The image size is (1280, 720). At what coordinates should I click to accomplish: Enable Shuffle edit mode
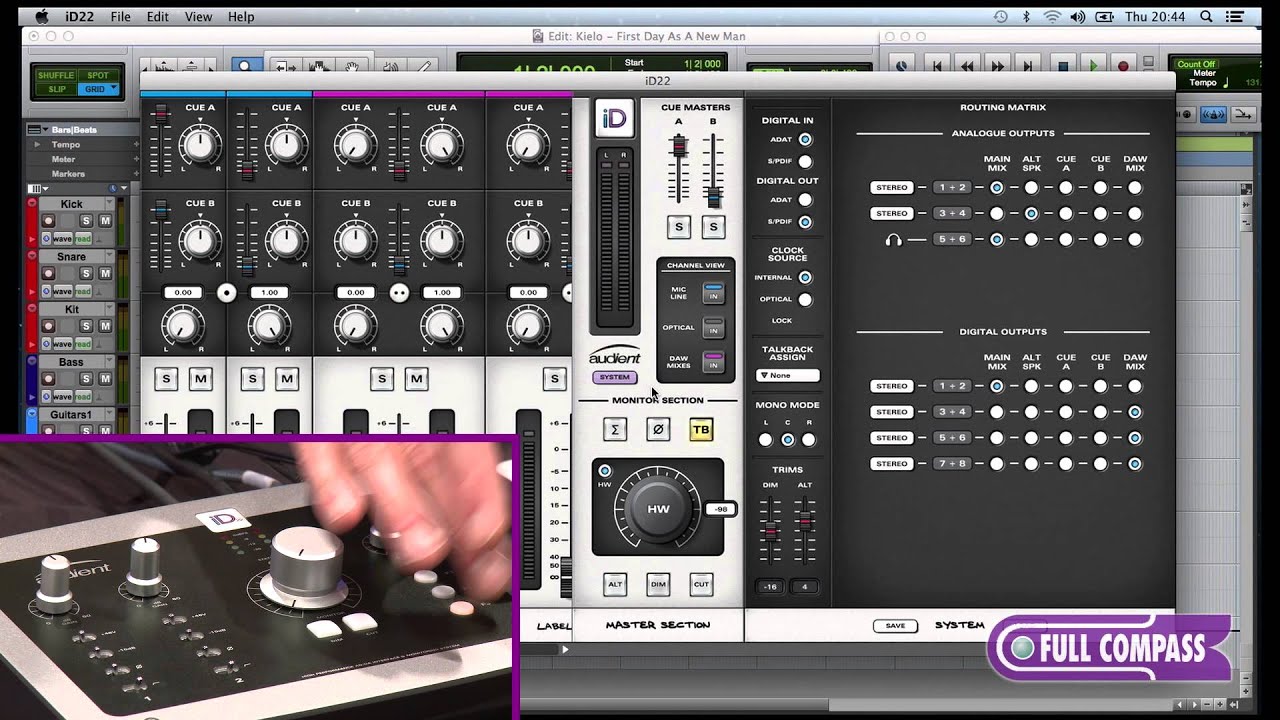tap(55, 75)
